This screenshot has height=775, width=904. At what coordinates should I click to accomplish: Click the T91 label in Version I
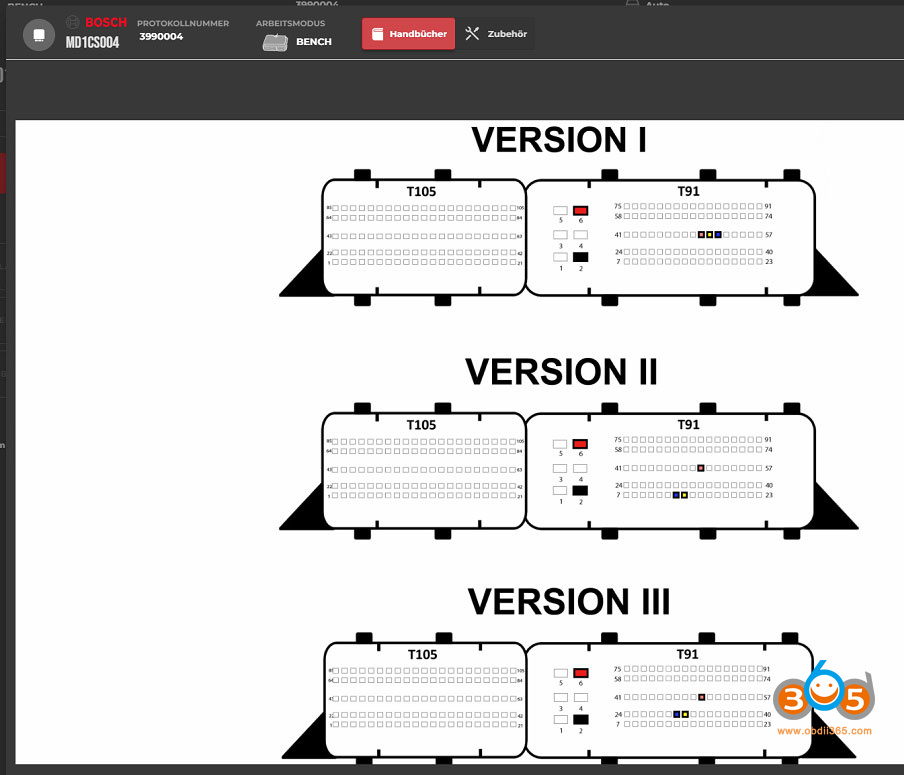click(688, 192)
